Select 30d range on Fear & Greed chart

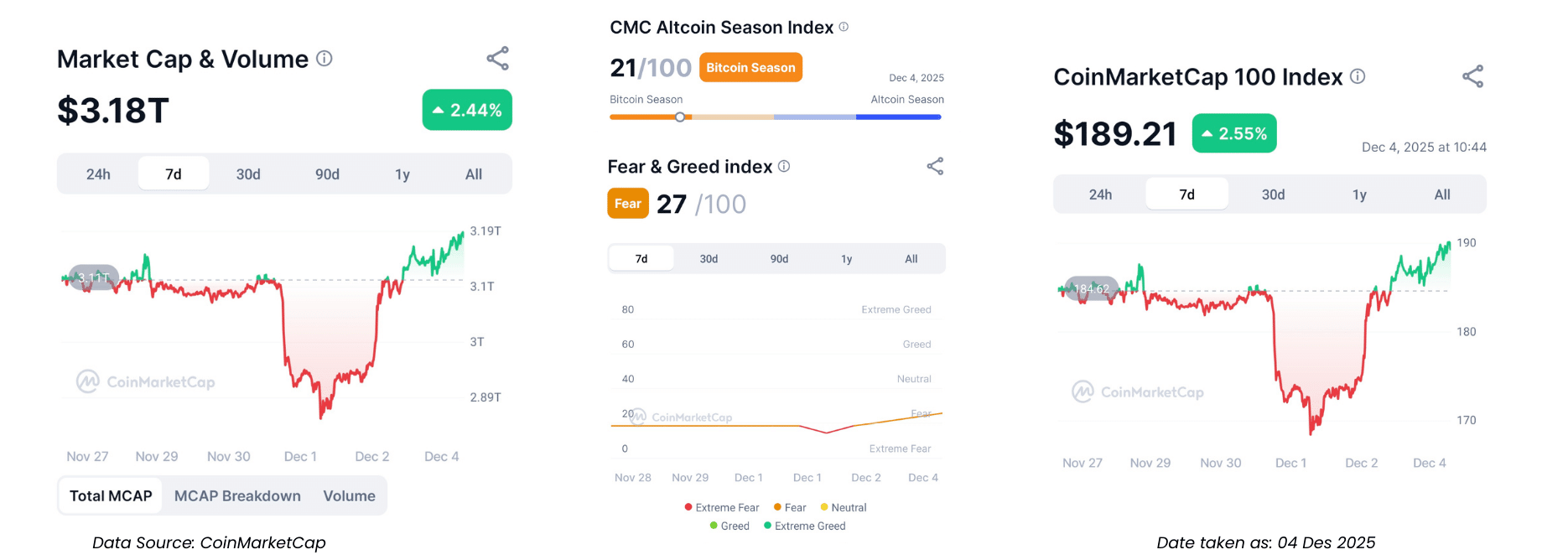(709, 259)
